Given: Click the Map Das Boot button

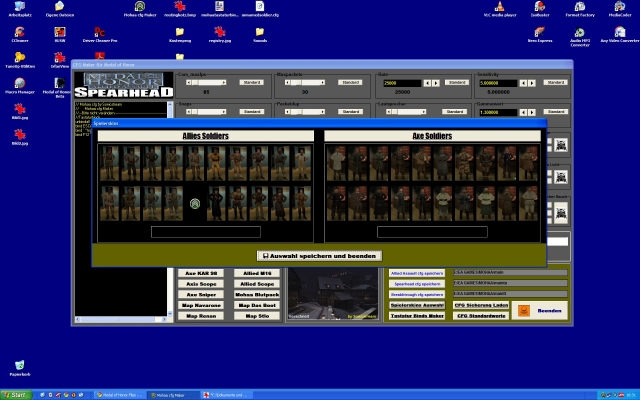Looking at the screenshot, I should [257, 305].
